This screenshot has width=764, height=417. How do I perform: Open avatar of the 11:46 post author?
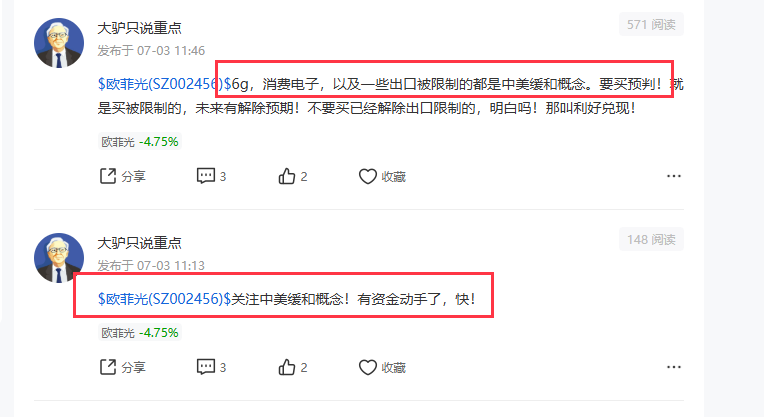[x=58, y=43]
